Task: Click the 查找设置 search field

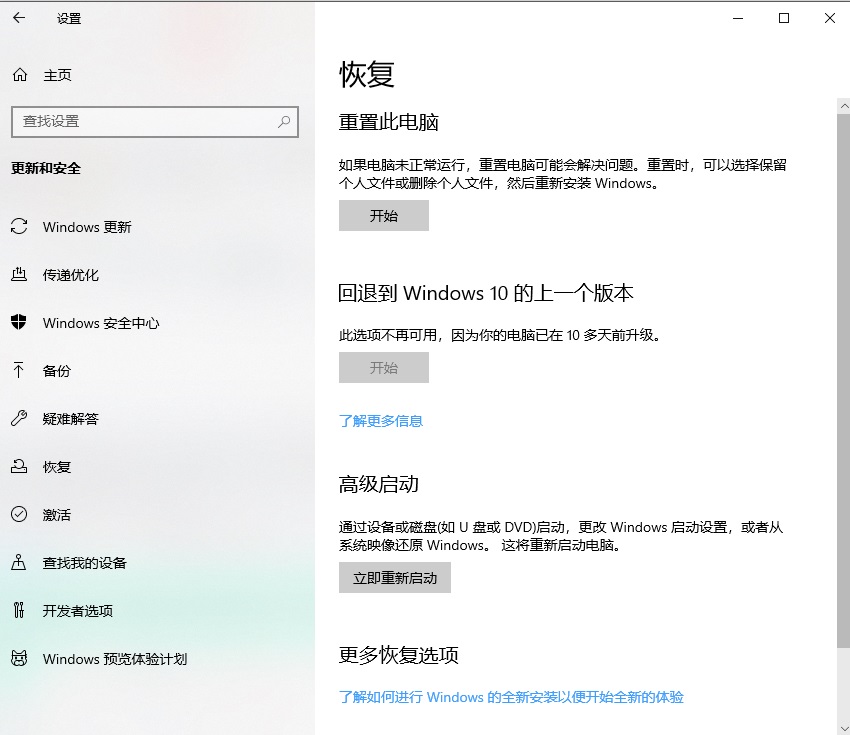Action: (x=154, y=121)
